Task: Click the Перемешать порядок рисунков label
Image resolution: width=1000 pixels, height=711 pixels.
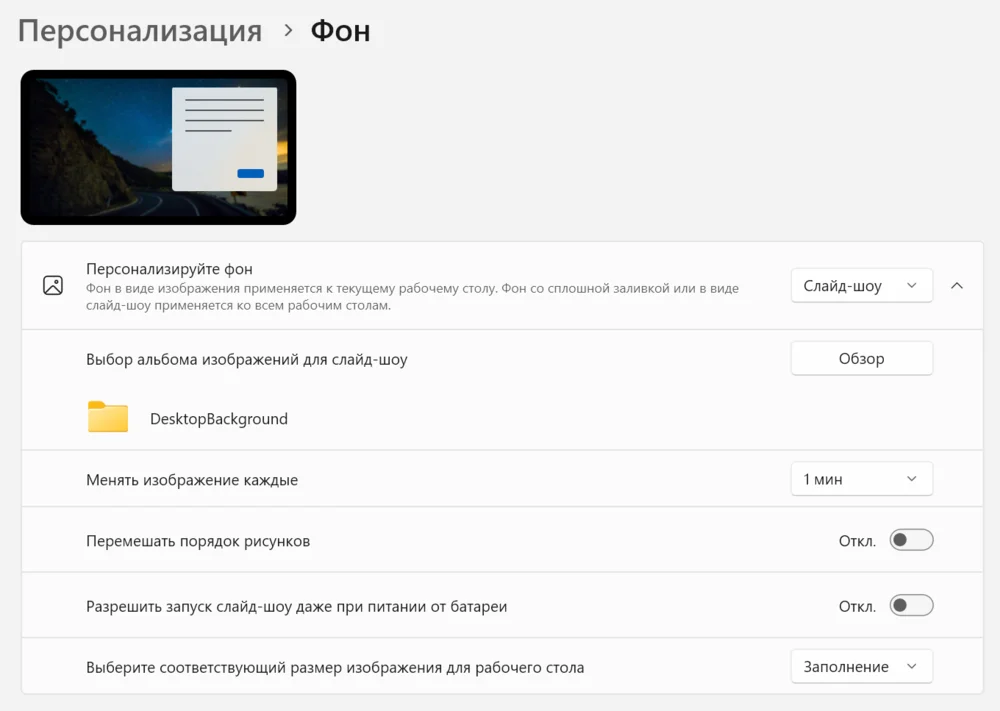Action: (198, 541)
